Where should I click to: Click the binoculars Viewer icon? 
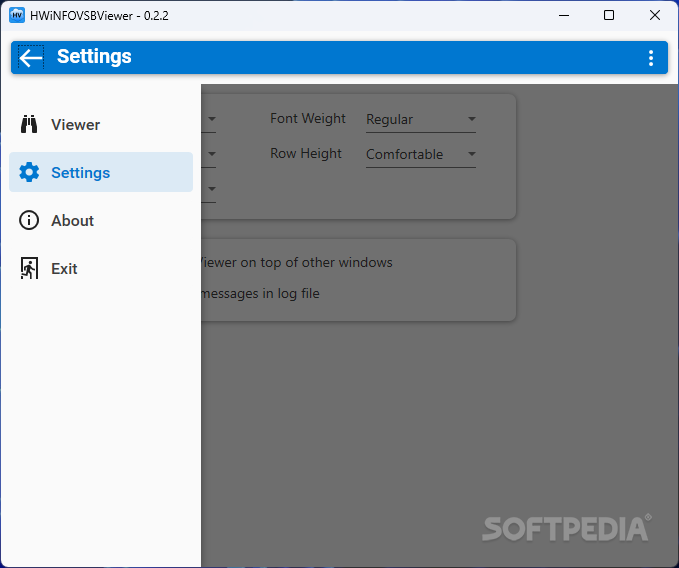29,124
